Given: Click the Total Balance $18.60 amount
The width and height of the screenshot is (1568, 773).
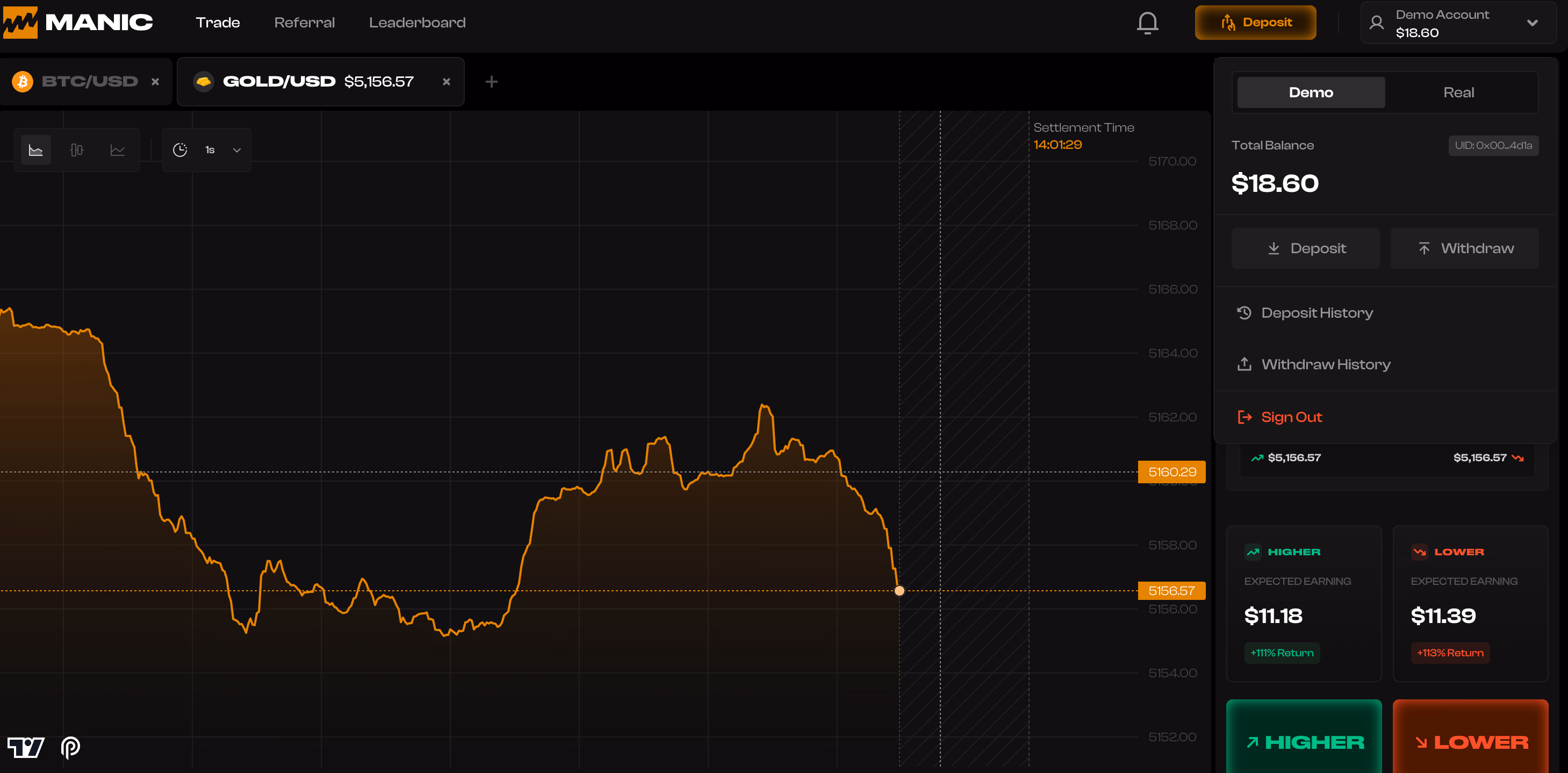Looking at the screenshot, I should [1275, 183].
